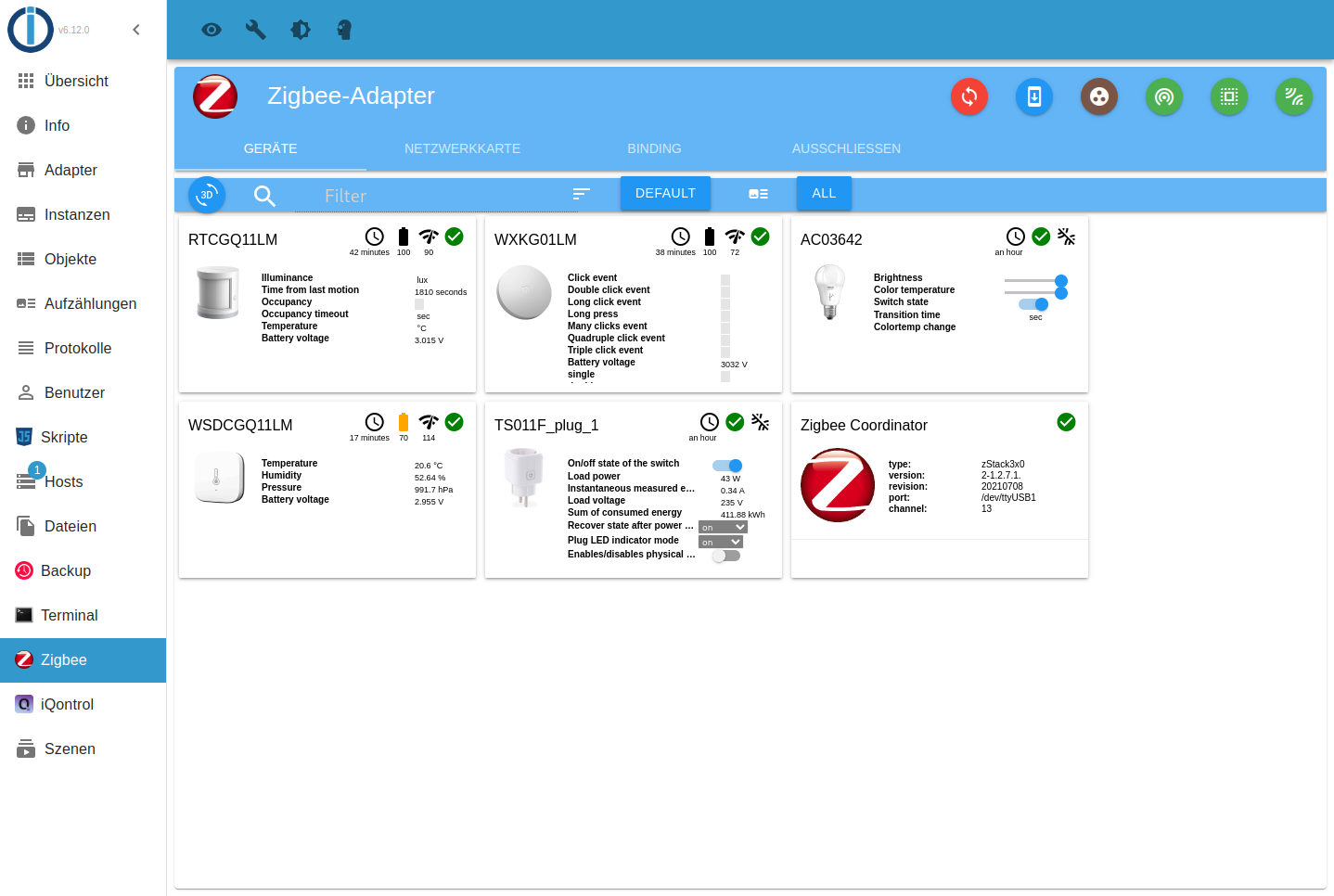Toggle Switch state on AC03642 bulb

(1033, 304)
